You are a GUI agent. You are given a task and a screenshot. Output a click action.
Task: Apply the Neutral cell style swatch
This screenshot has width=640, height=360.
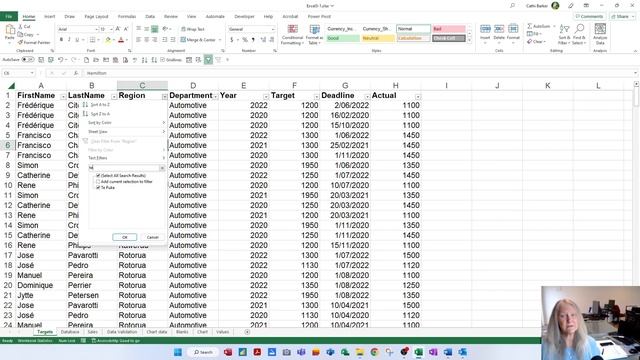378,38
